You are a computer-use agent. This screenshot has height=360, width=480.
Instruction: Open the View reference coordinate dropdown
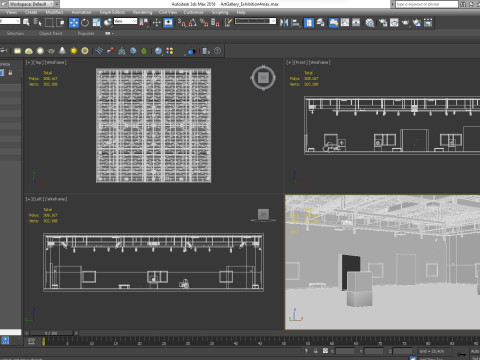pyautogui.click(x=125, y=21)
